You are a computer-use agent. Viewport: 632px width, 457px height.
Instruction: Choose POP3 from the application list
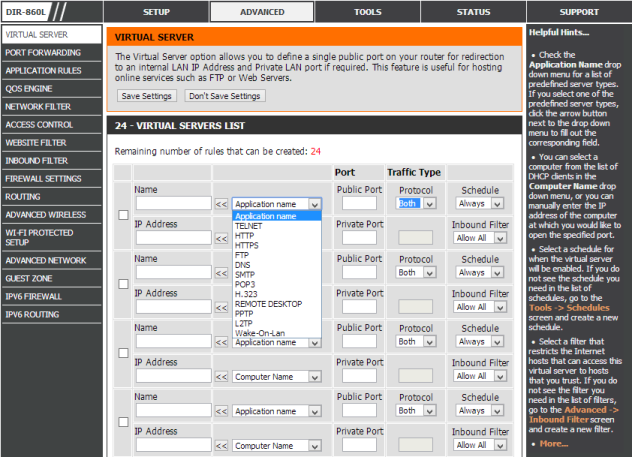[276, 284]
